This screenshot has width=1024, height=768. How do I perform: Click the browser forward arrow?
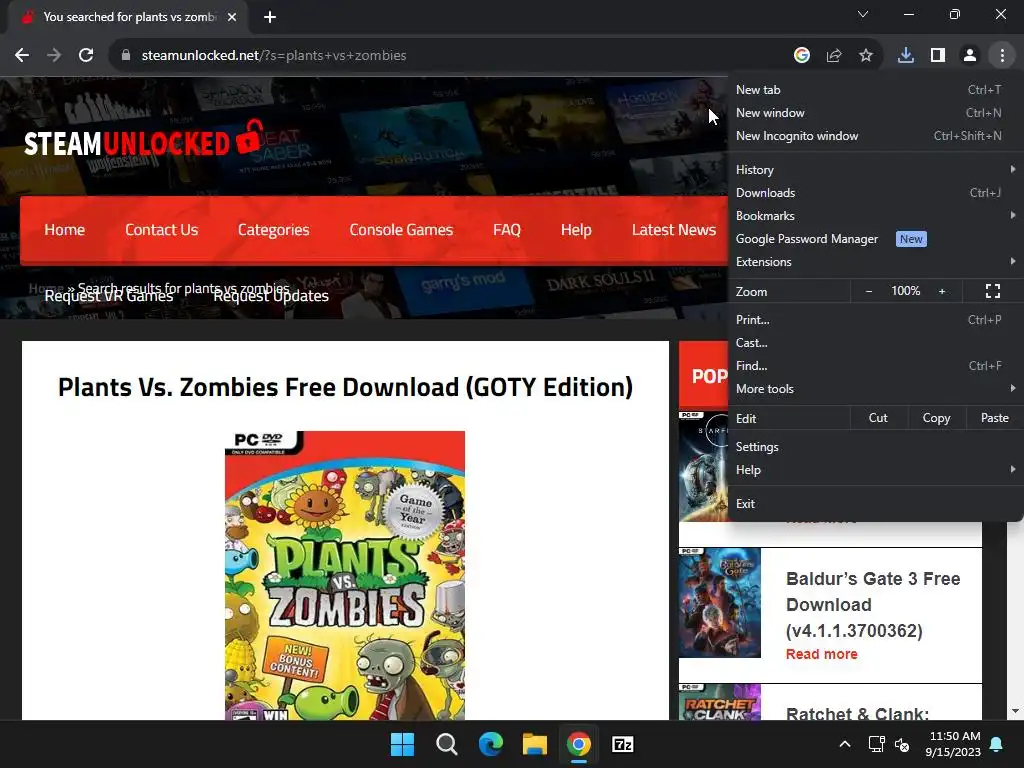54,56
